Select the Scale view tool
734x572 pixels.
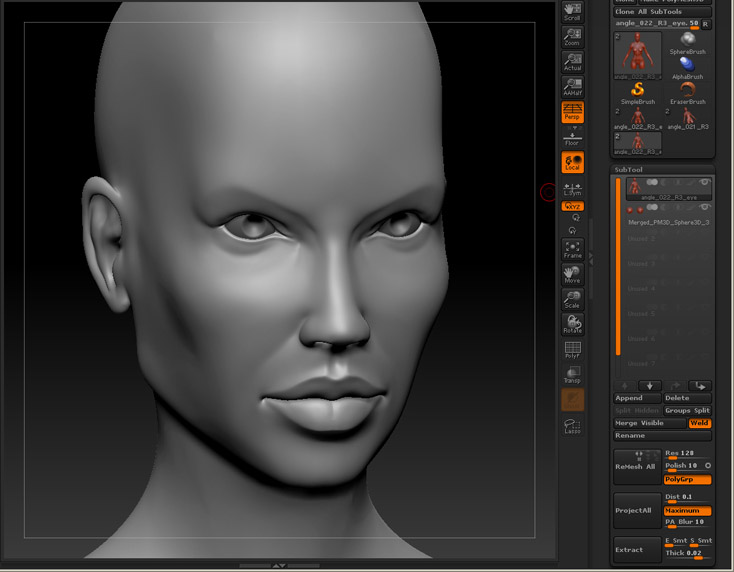(573, 300)
